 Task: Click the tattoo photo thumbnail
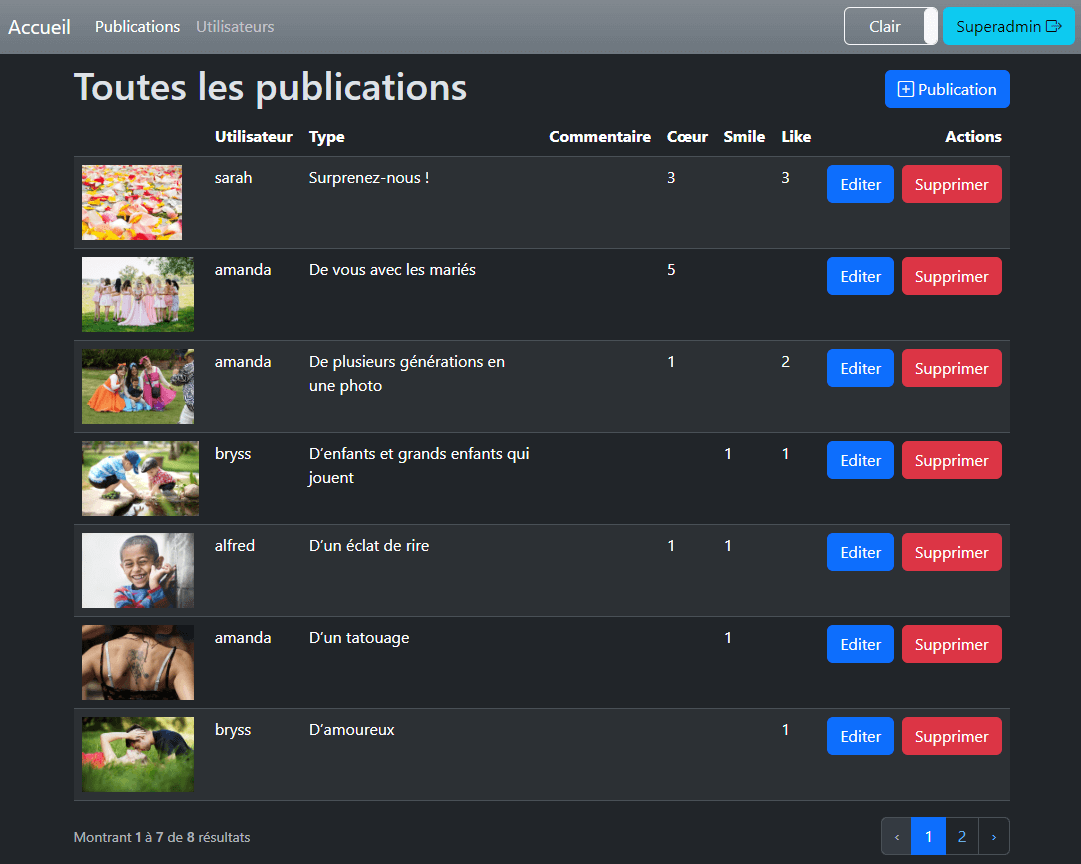(x=138, y=662)
